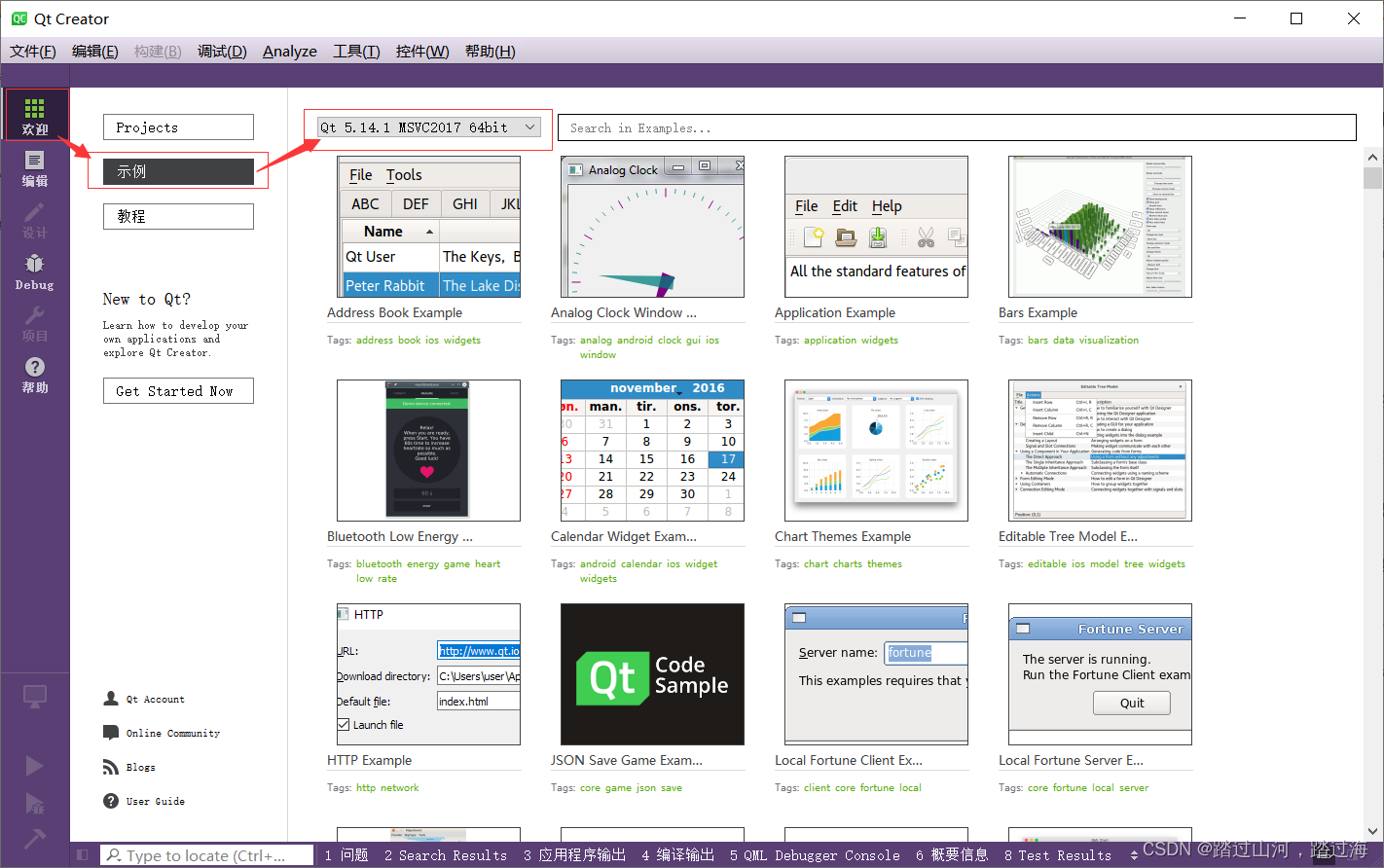This screenshot has height=868, width=1384.
Task: Click the 'themes' tag of Chart Themes Example
Action: (885, 564)
